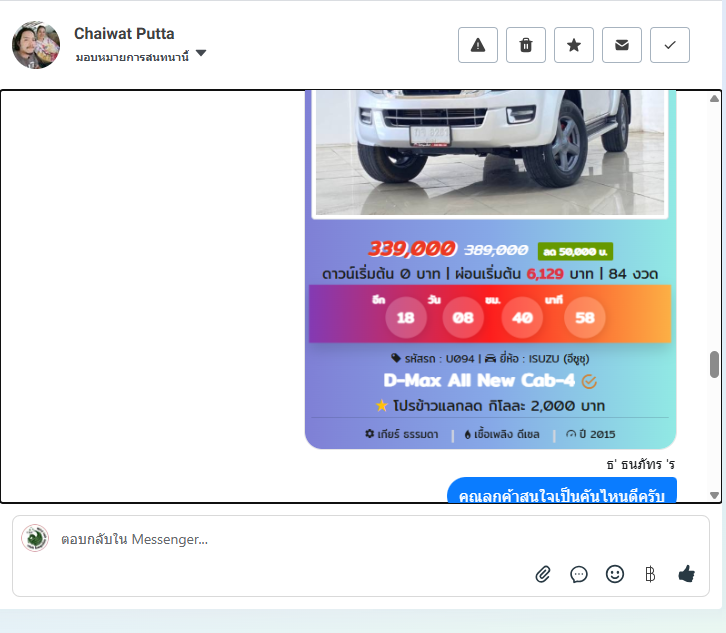Click the green ลด 50,000 discount badge
This screenshot has height=633, width=726.
576,251
